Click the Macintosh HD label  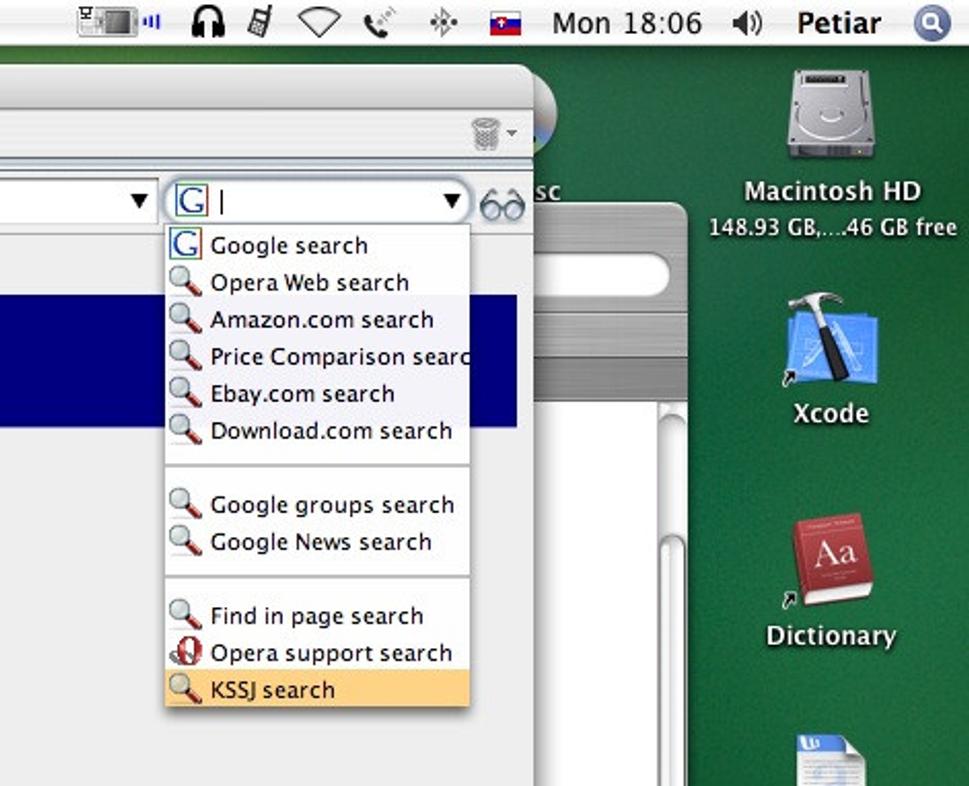(x=832, y=192)
